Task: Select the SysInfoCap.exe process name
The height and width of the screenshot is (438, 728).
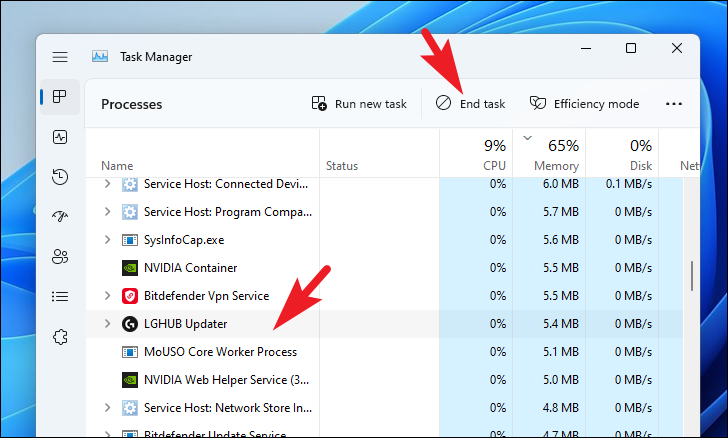Action: (184, 240)
